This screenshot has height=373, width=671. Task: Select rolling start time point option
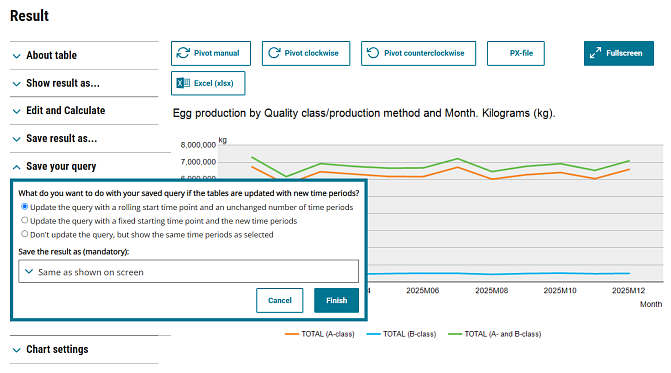click(25, 207)
